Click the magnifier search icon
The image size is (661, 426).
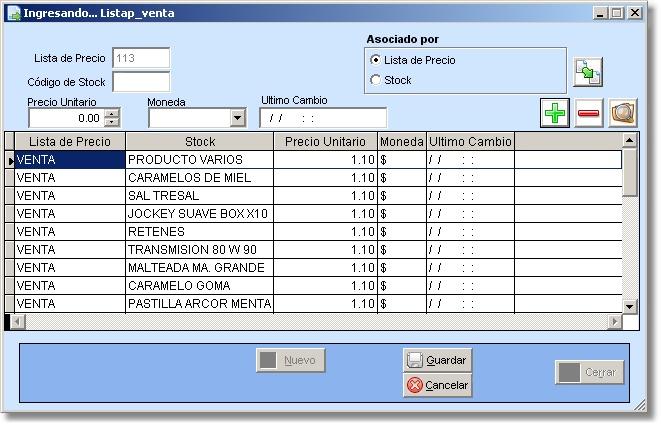(623, 113)
